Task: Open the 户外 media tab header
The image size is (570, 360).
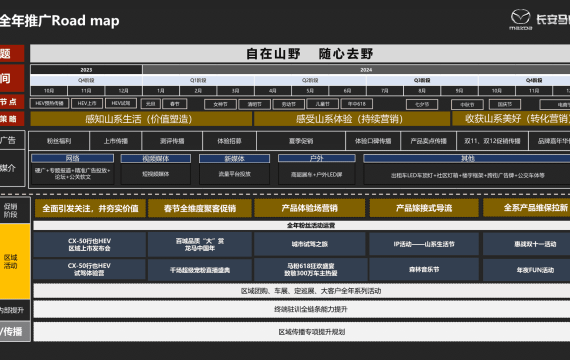Action: pos(317,158)
